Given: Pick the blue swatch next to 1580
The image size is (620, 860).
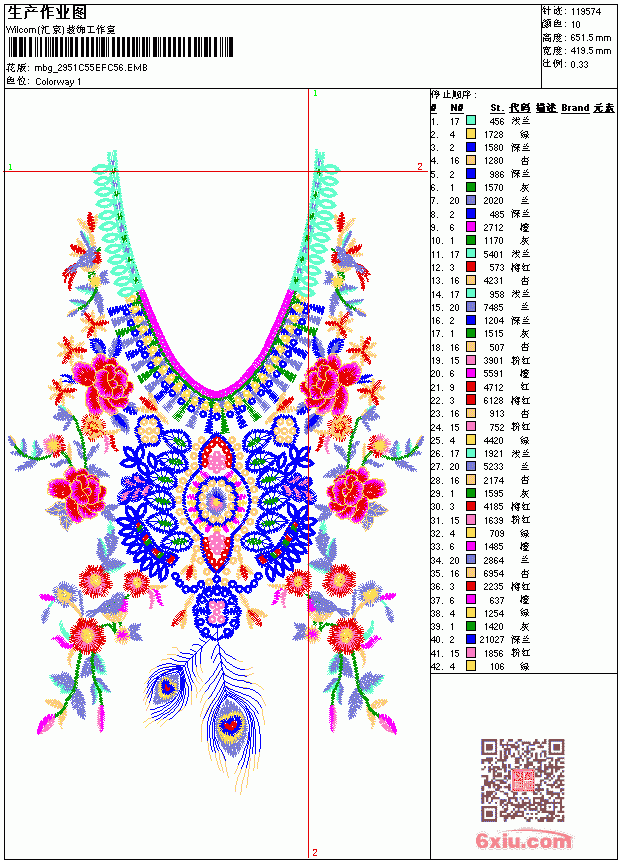Looking at the screenshot, I should coord(471,147).
